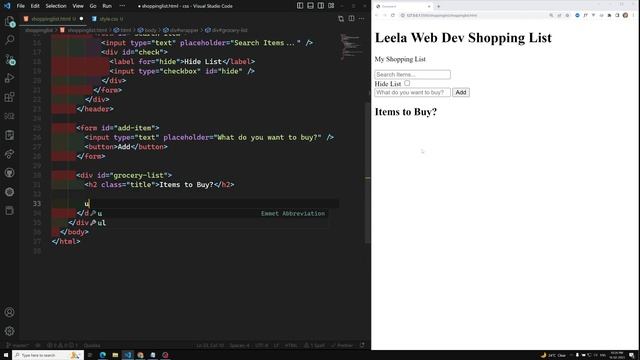Screen dimensions: 640x360
Task: Reload the page in browser window
Action: click(393, 15)
